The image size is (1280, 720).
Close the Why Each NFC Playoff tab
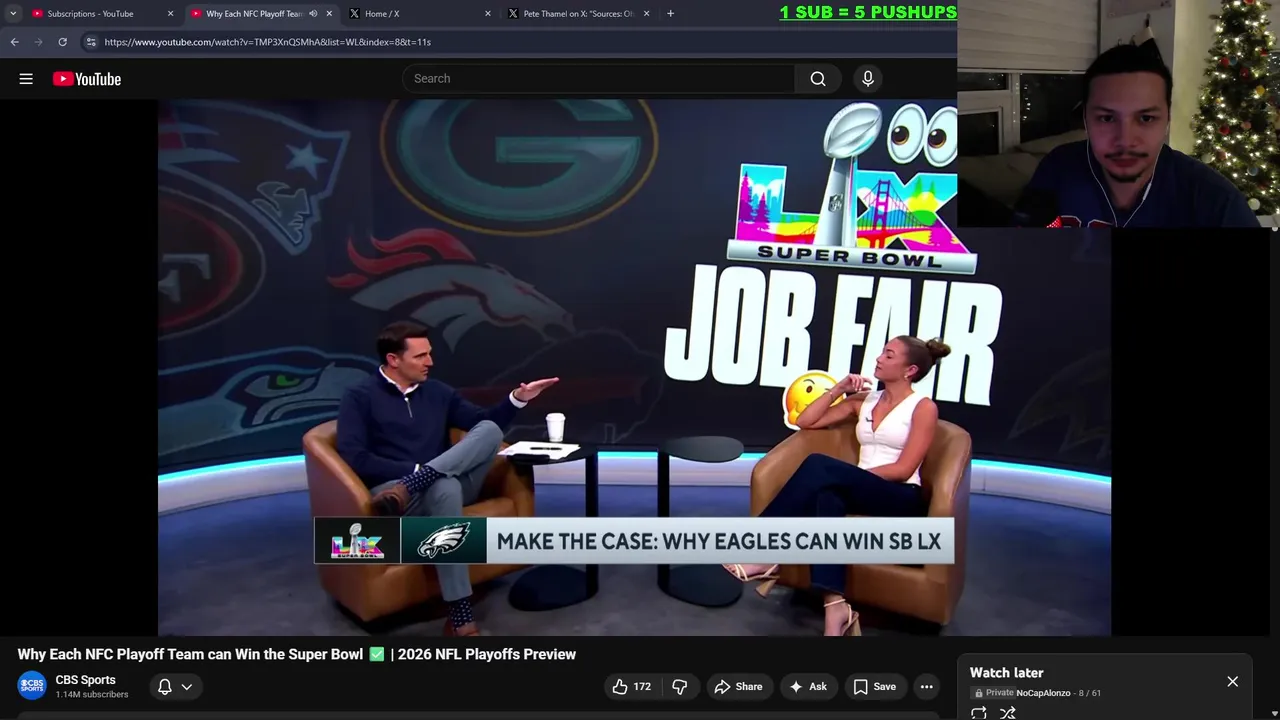point(329,14)
